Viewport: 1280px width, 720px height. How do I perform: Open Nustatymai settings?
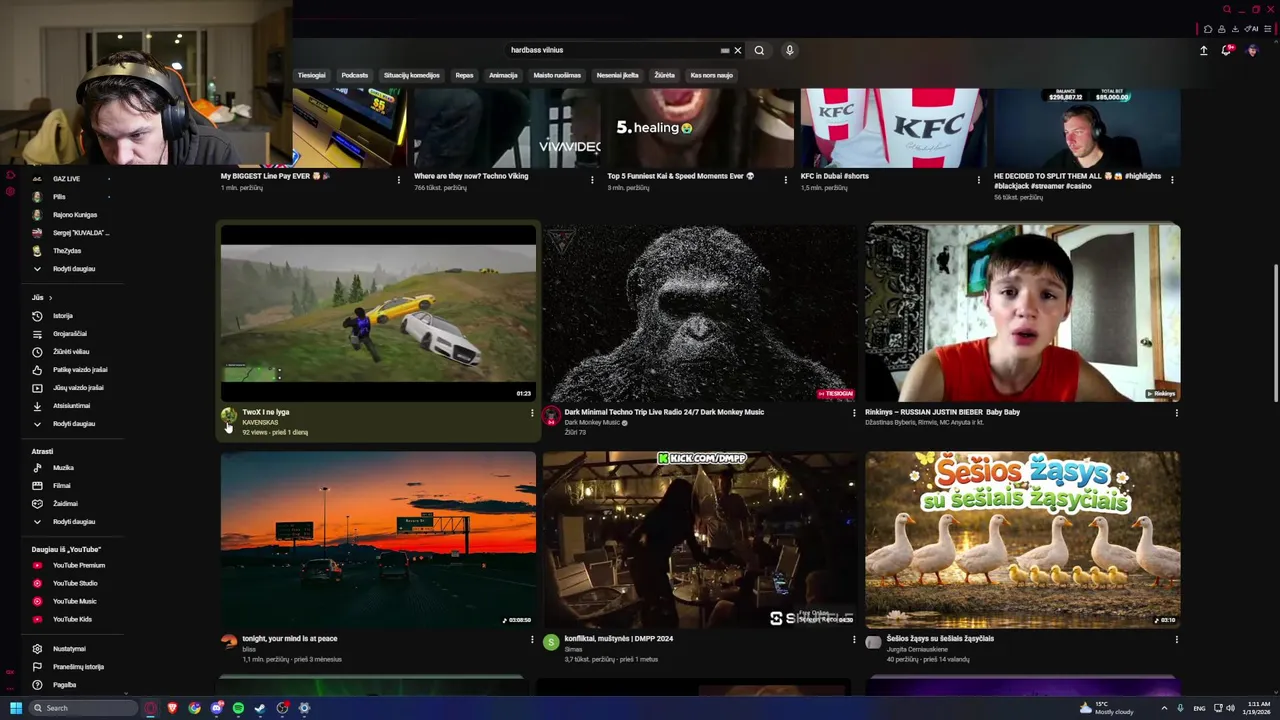pos(69,649)
